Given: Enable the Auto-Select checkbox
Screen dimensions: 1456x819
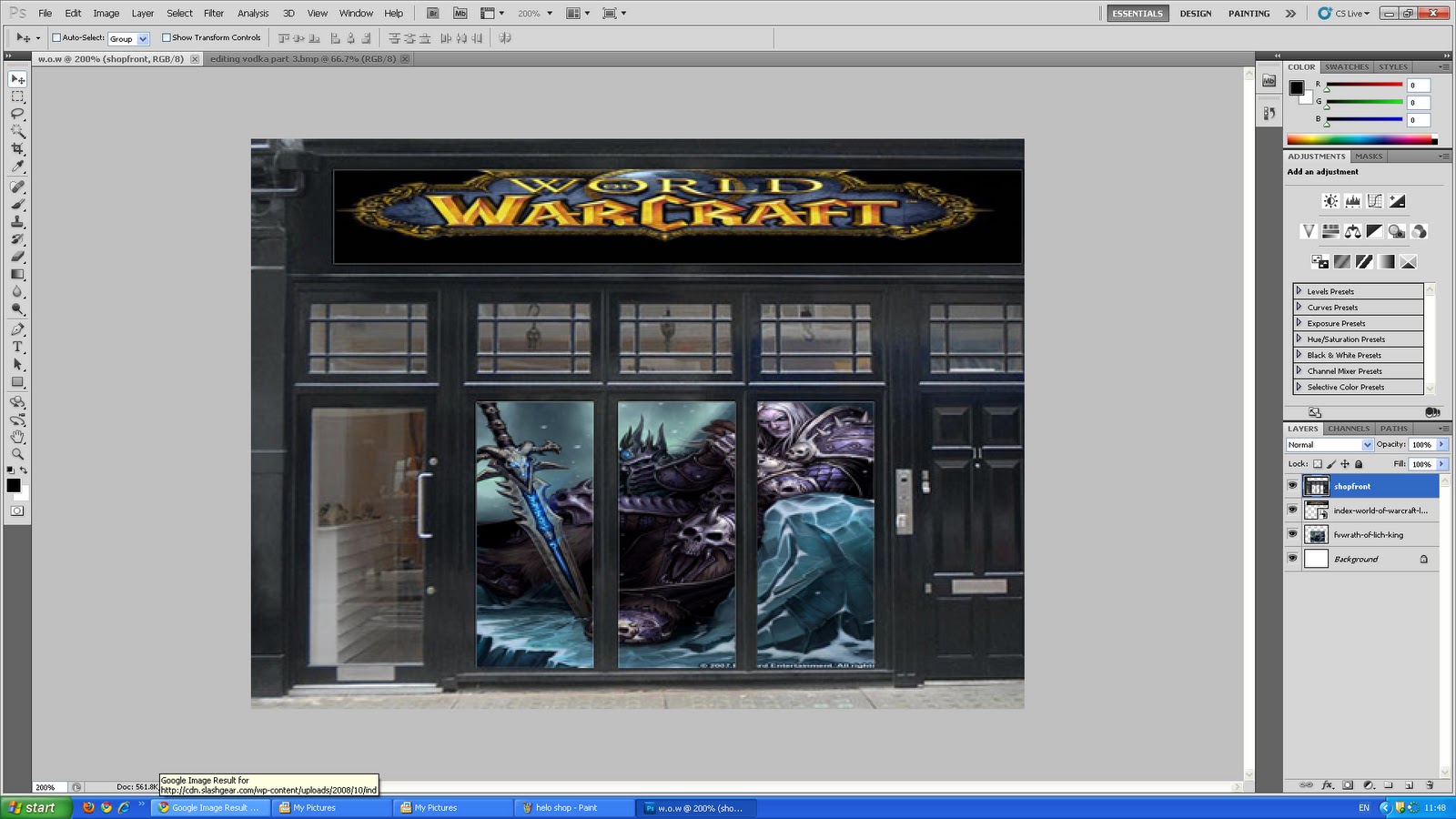Looking at the screenshot, I should [56, 37].
